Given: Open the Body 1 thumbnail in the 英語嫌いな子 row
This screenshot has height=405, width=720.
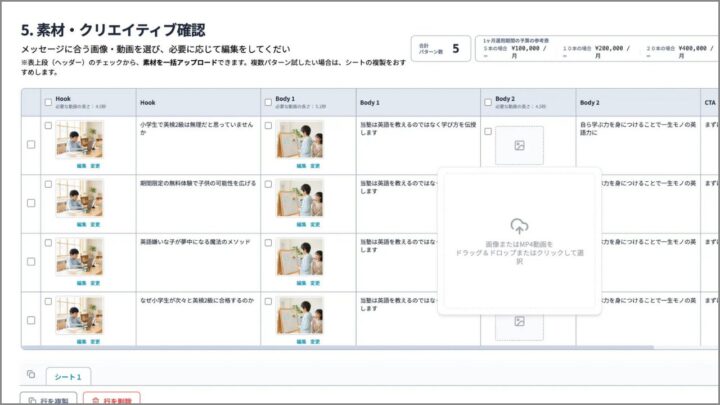Looking at the screenshot, I should [299, 257].
